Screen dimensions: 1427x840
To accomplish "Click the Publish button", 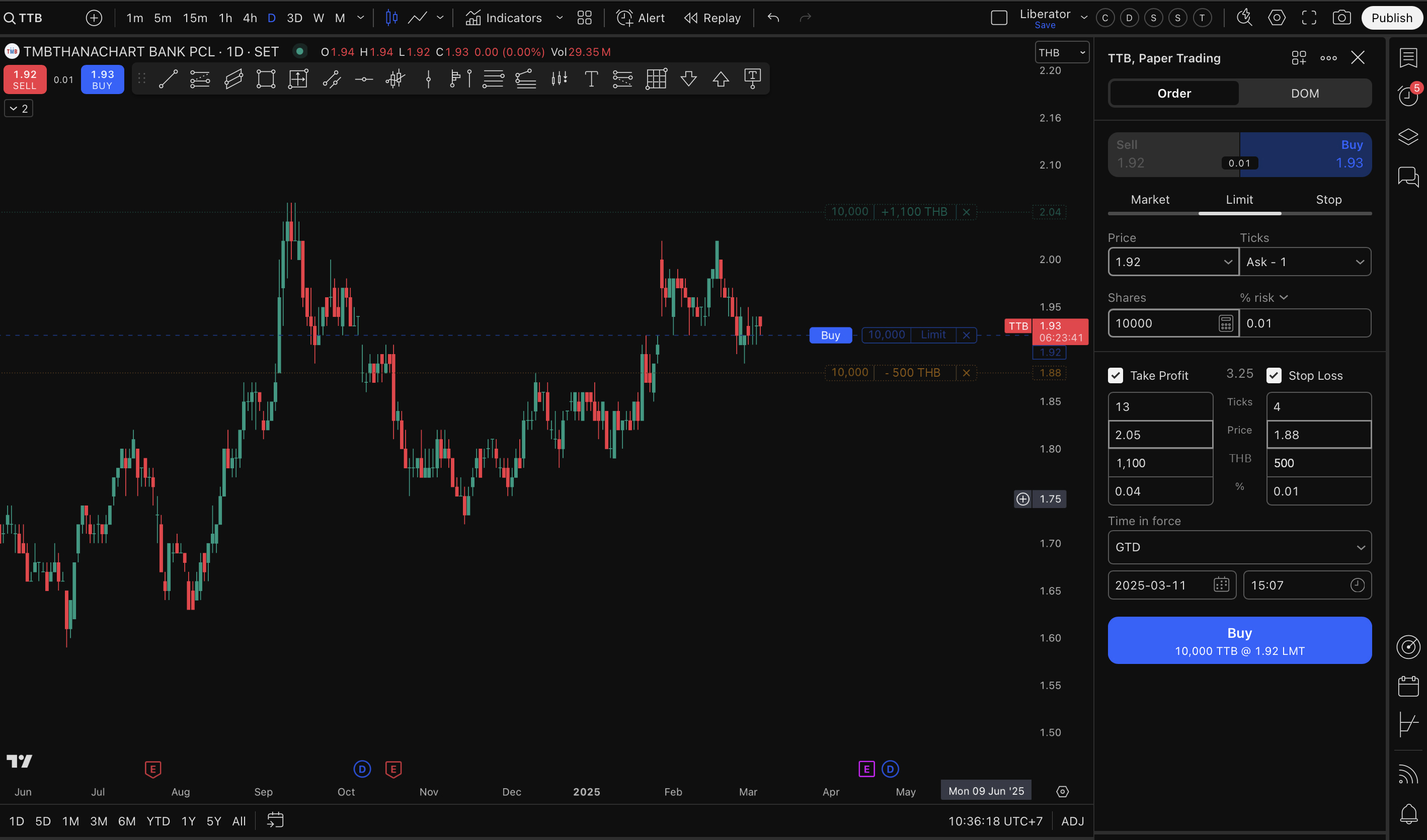I will tap(1392, 18).
